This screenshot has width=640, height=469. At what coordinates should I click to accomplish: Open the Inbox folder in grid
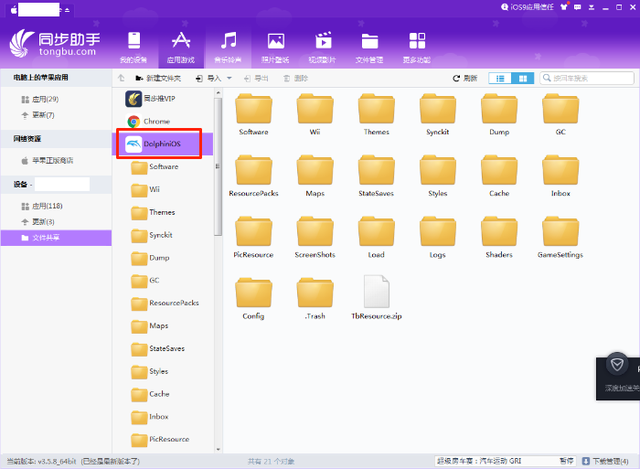coord(560,176)
